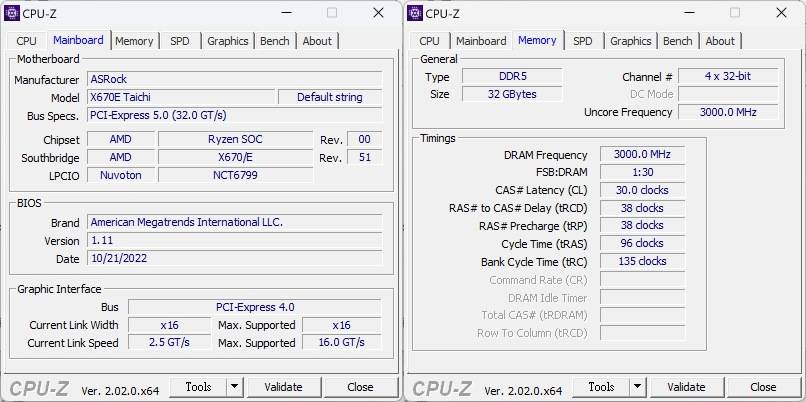Click the empty DRAM Idle Timer field

click(x=642, y=298)
